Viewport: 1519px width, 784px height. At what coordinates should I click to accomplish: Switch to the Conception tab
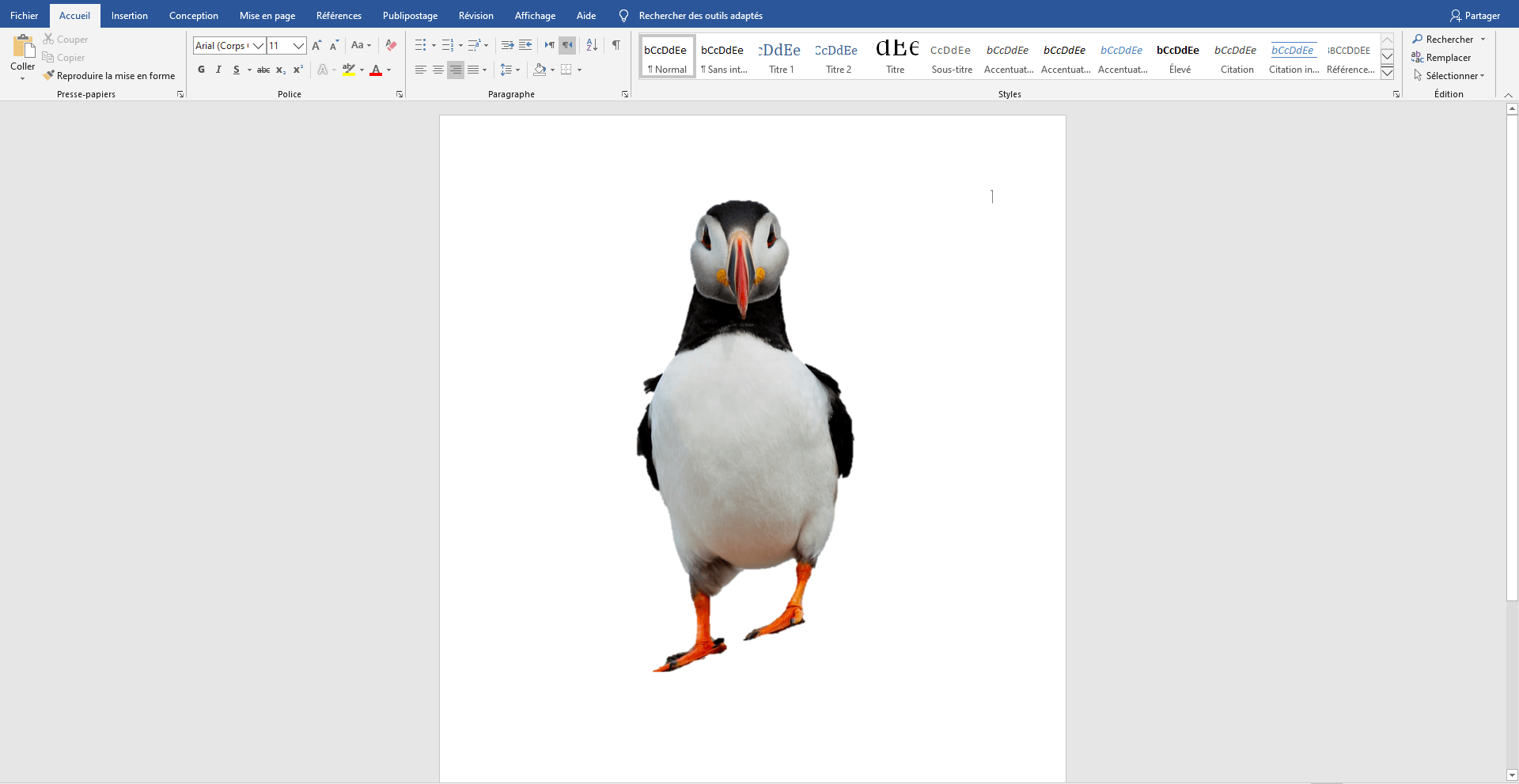coord(194,16)
